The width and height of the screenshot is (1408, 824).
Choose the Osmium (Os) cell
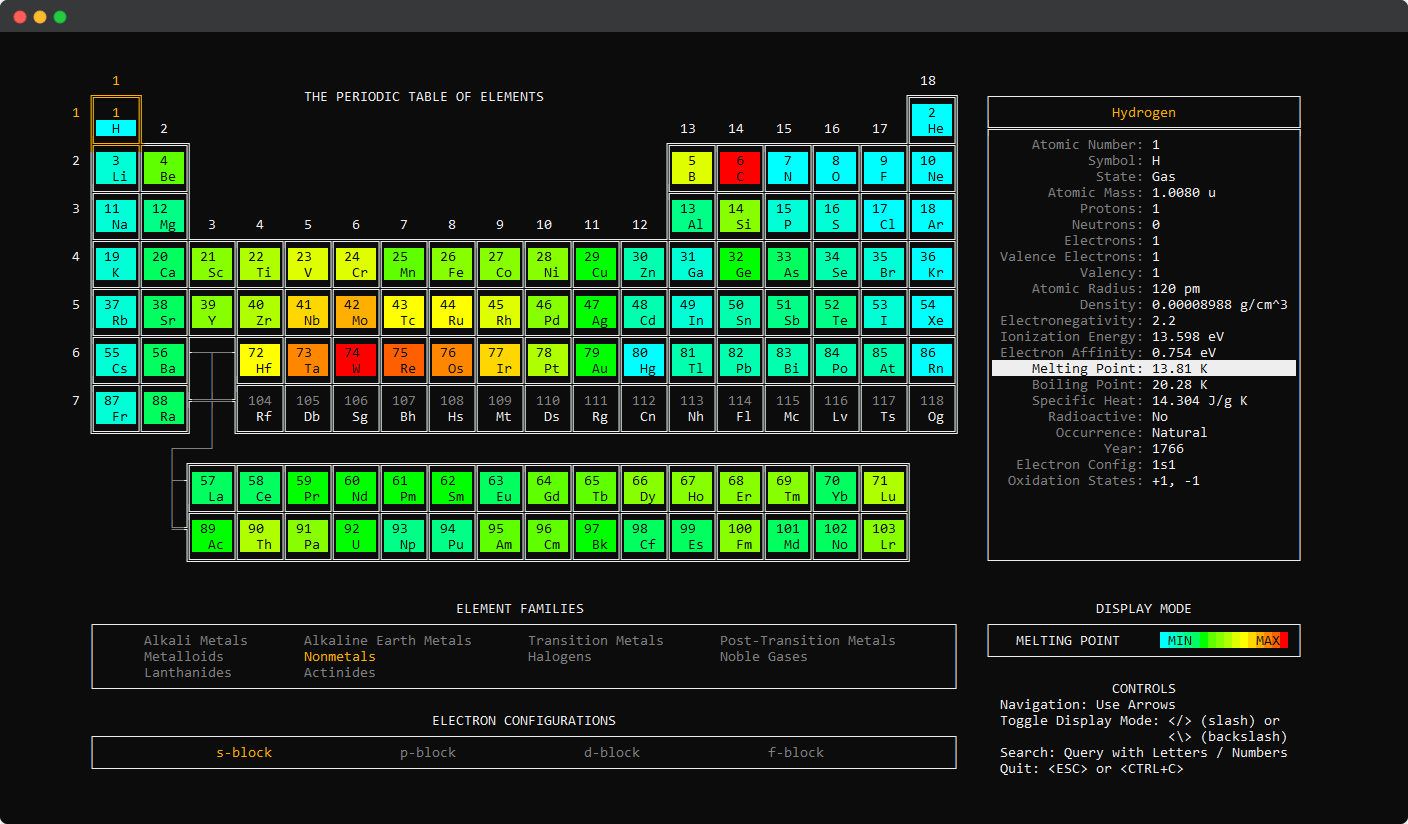[452, 360]
